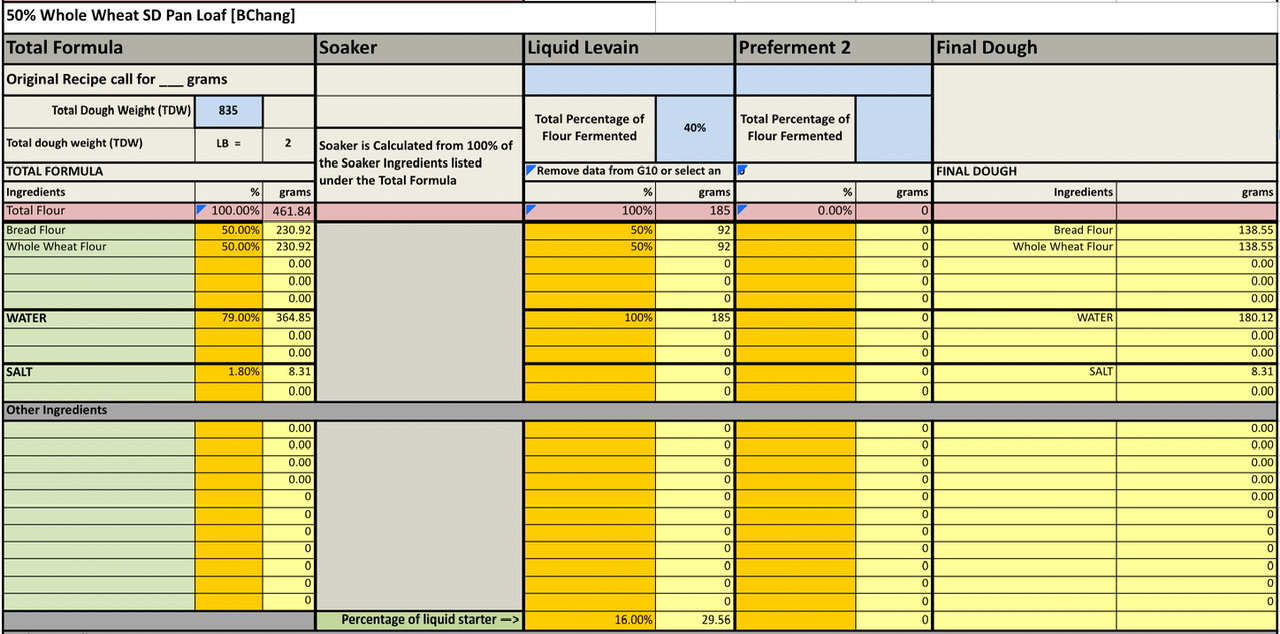Click the LB value cell containing 2
The width and height of the screenshot is (1280, 634).
click(288, 143)
